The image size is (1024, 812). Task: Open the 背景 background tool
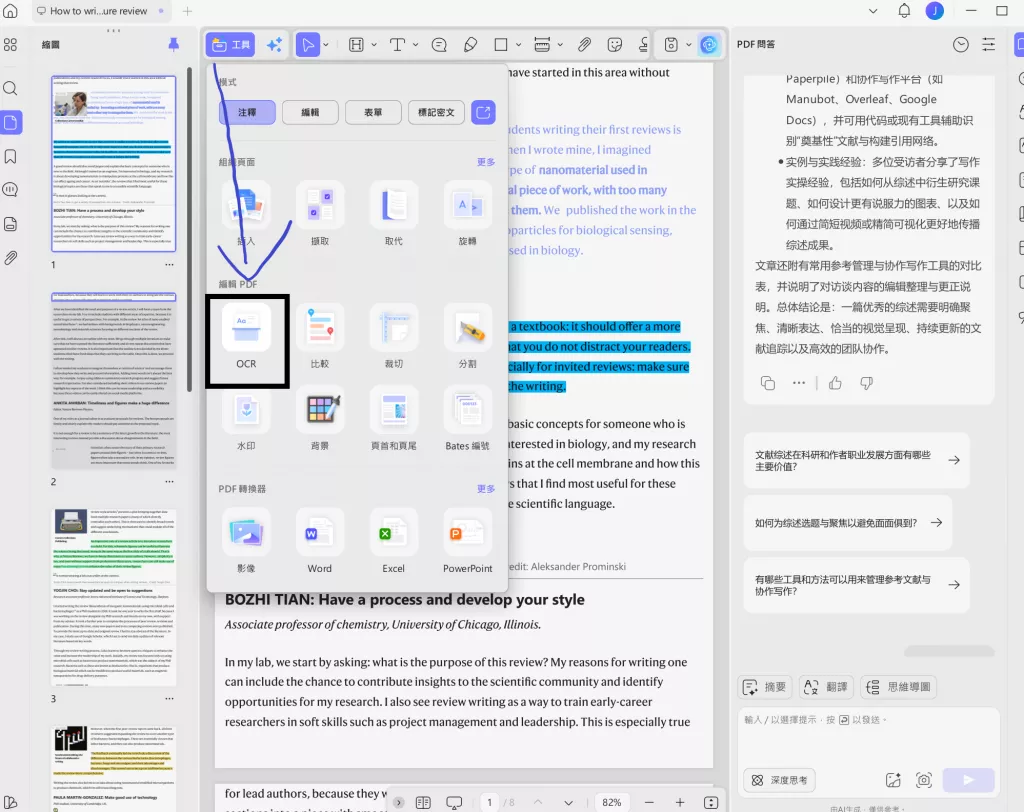tap(320, 420)
